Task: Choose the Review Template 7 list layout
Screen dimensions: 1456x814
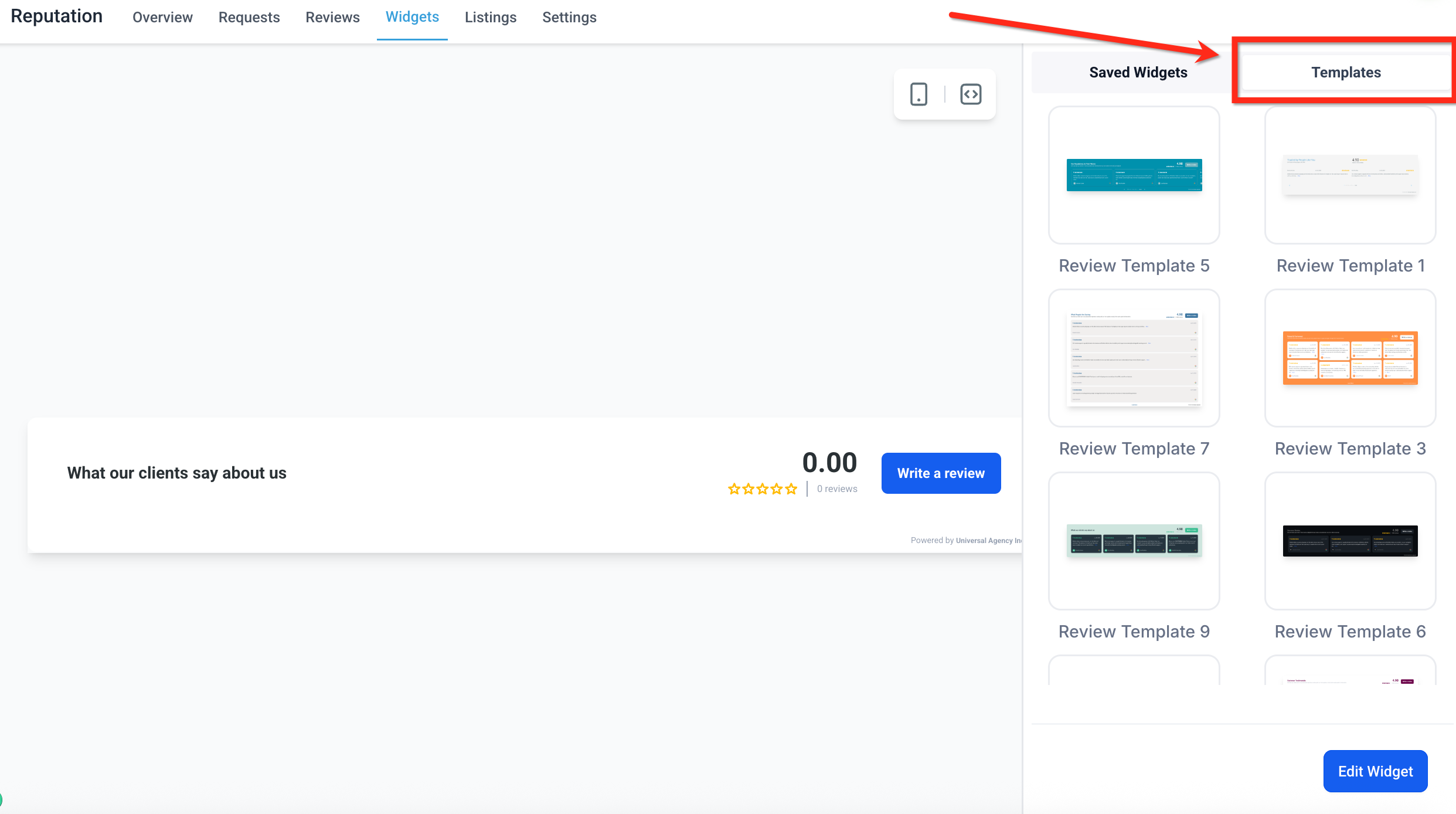Action: (x=1134, y=358)
